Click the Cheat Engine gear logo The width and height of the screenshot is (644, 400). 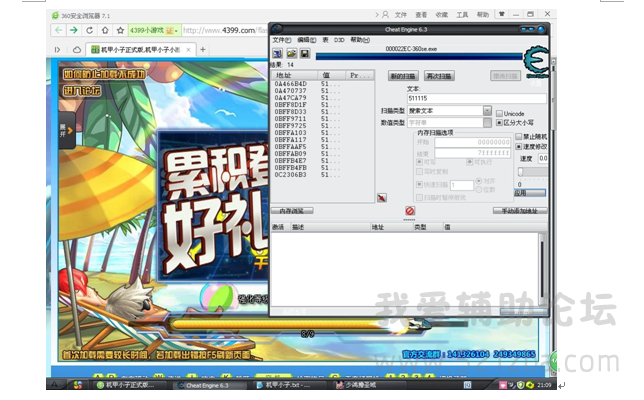pos(536,61)
